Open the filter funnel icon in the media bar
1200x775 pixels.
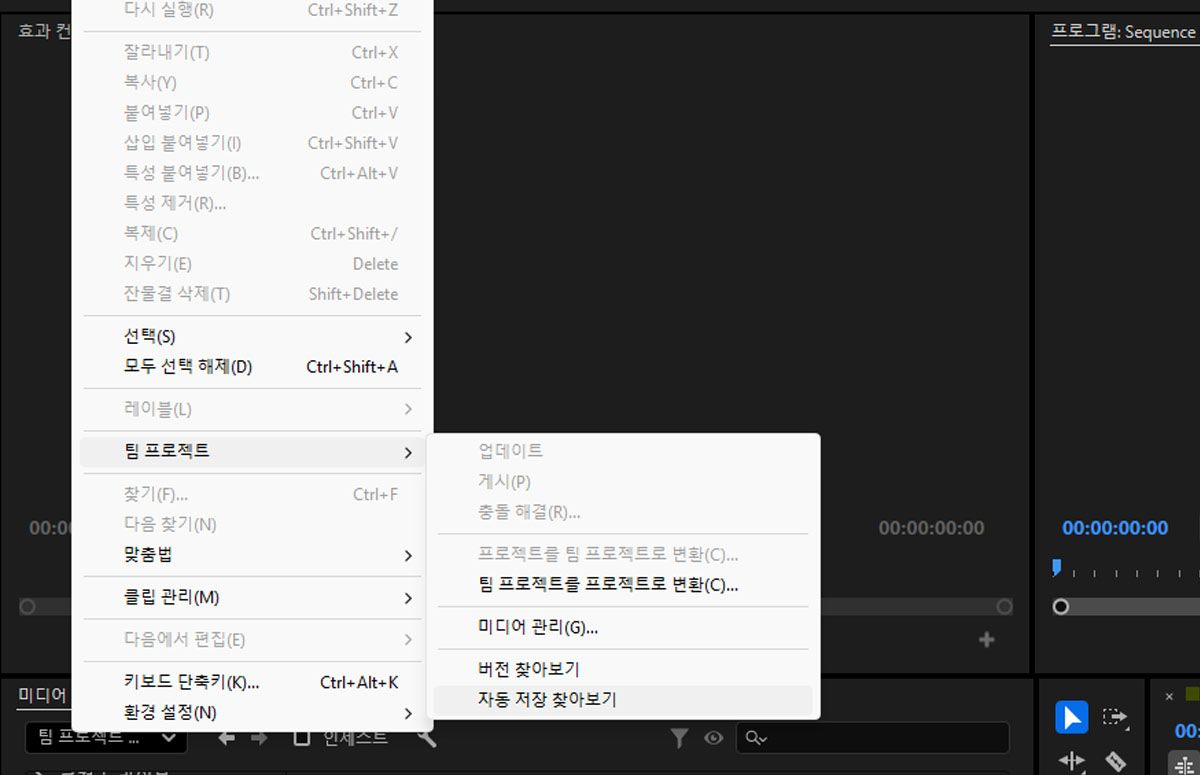click(x=679, y=736)
